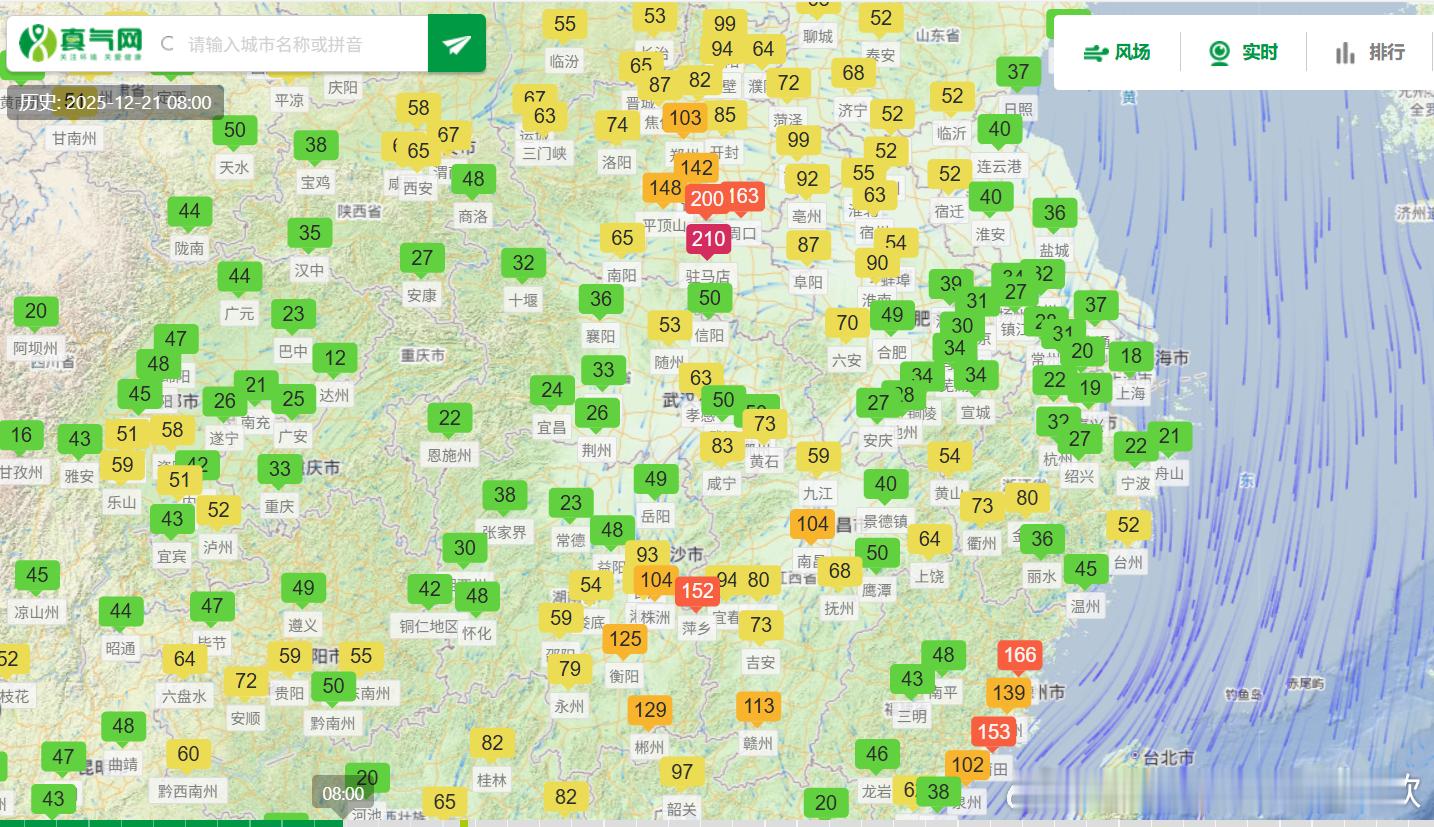Click the 44 AQI marker above 陇南

(x=189, y=211)
